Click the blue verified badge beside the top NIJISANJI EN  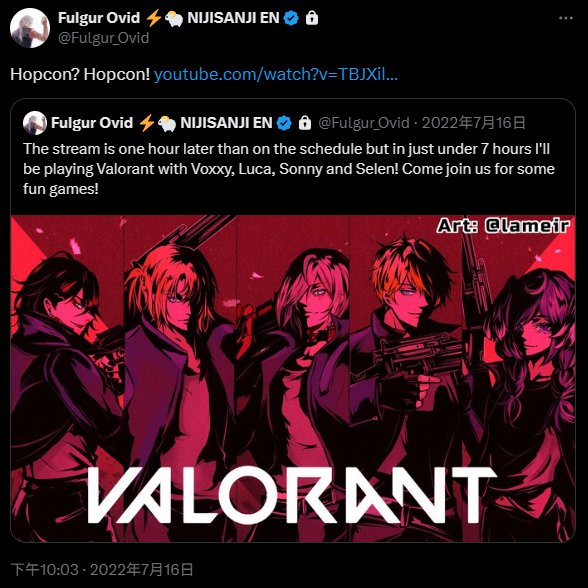click(291, 18)
